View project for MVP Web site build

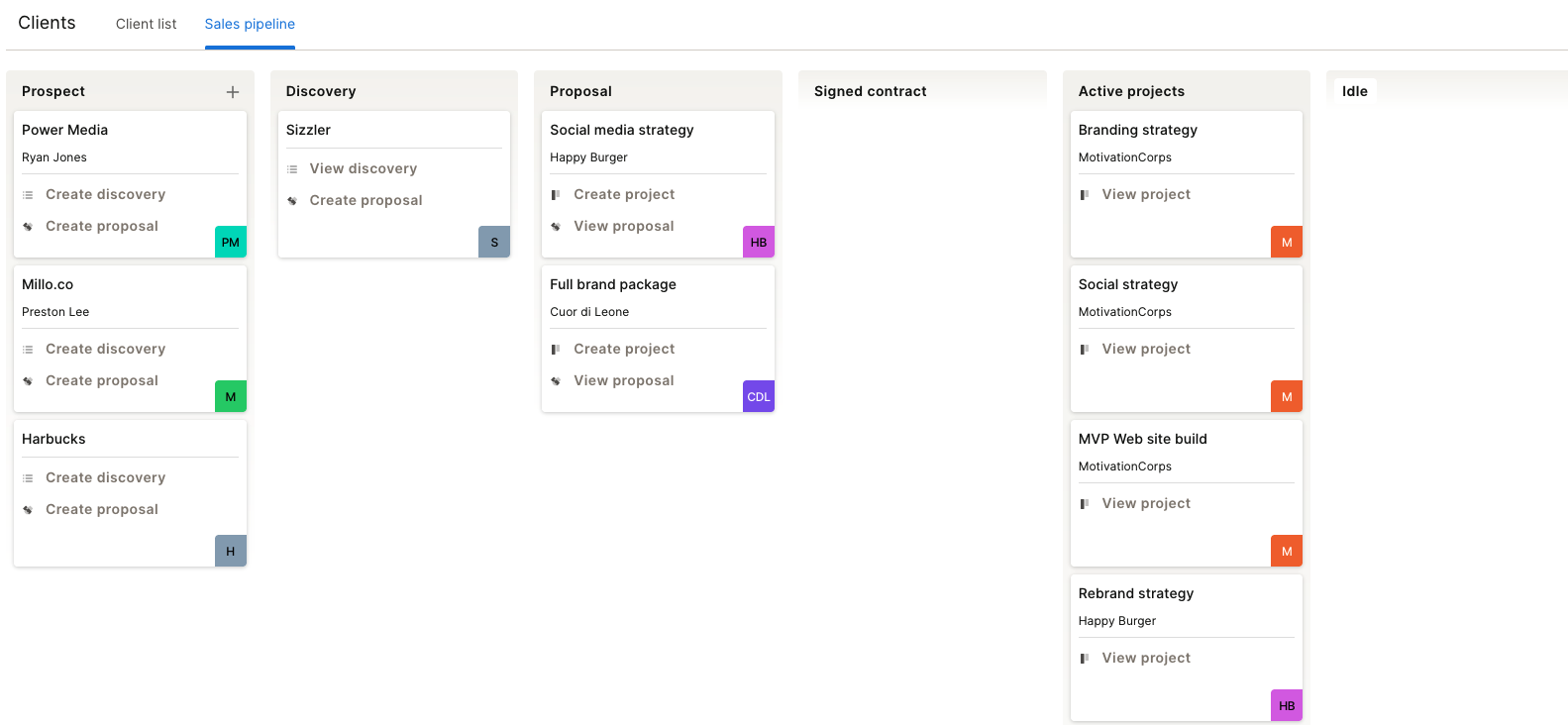click(x=1146, y=503)
